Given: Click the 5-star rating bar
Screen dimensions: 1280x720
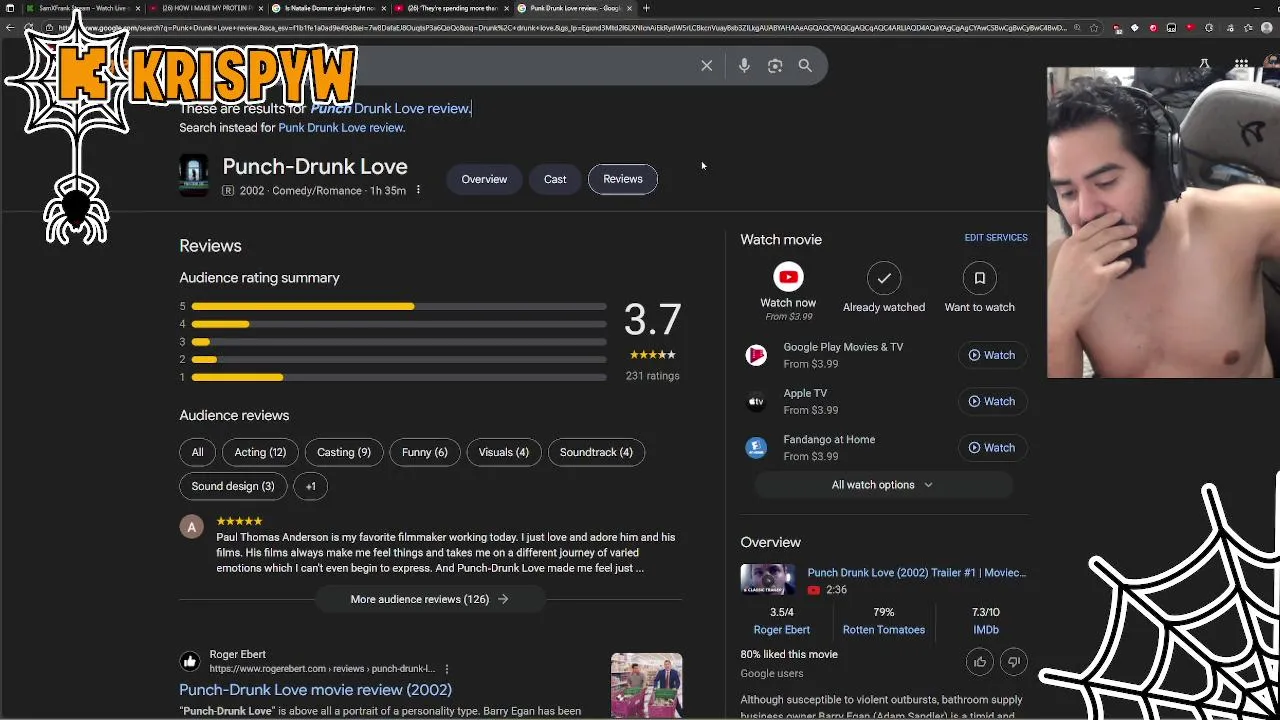Looking at the screenshot, I should click(398, 306).
